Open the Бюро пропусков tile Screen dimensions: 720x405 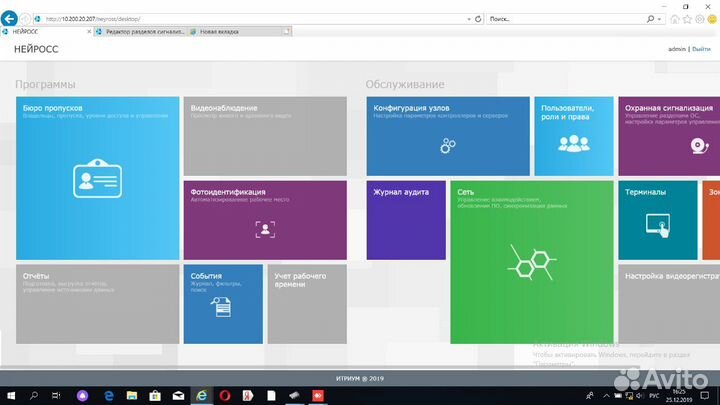(x=97, y=177)
